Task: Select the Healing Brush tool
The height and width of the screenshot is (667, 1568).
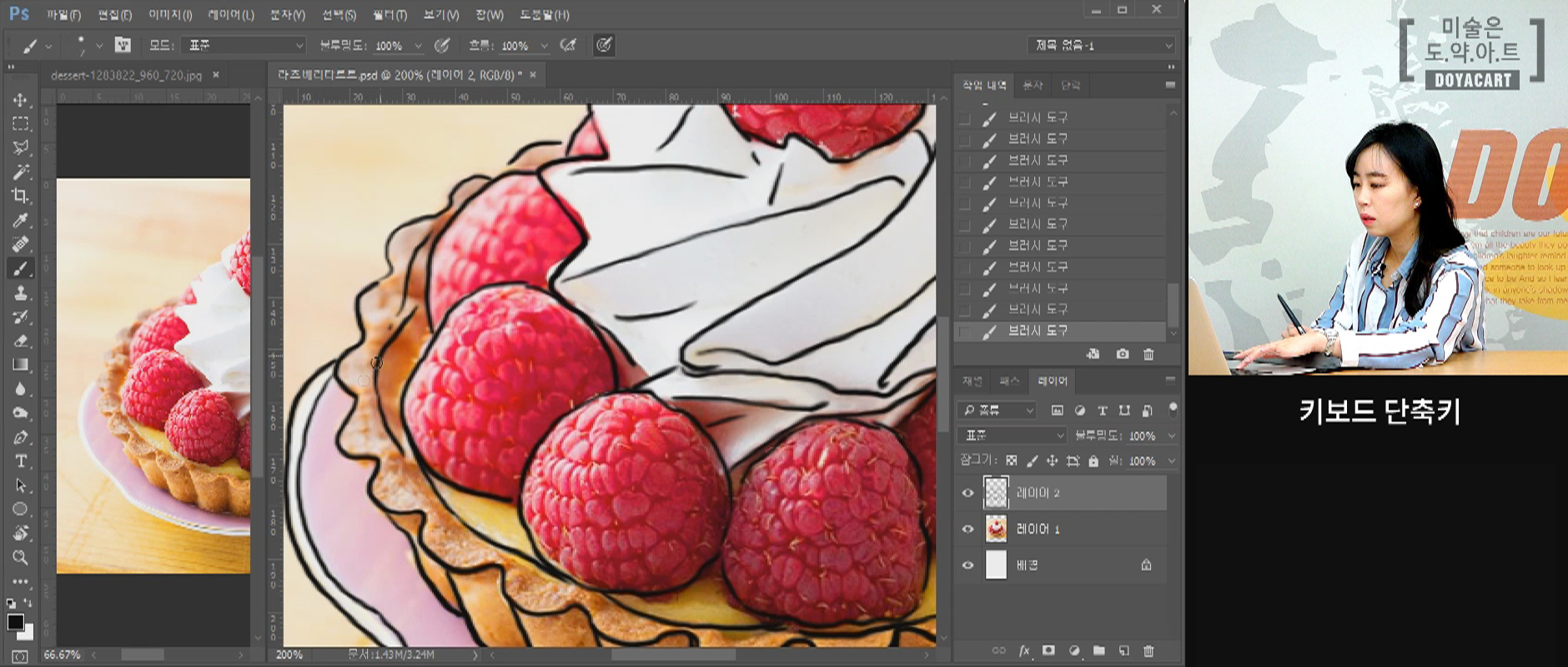Action: (x=21, y=244)
